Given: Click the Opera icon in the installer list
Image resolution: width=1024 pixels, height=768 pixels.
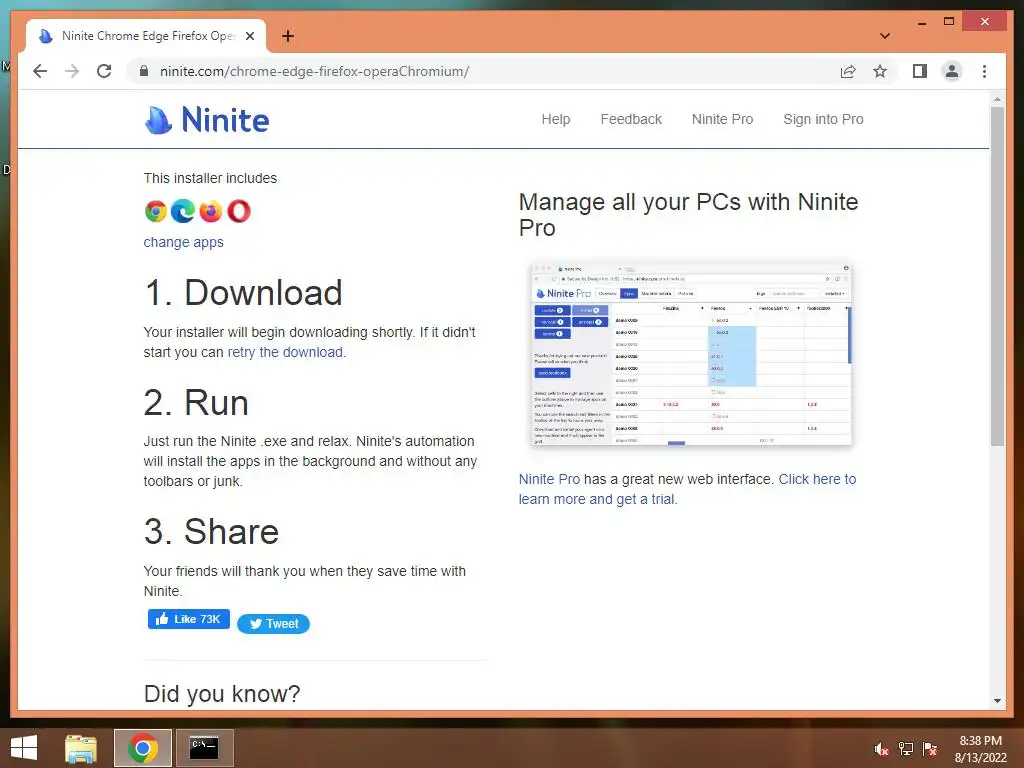Looking at the screenshot, I should pyautogui.click(x=238, y=211).
